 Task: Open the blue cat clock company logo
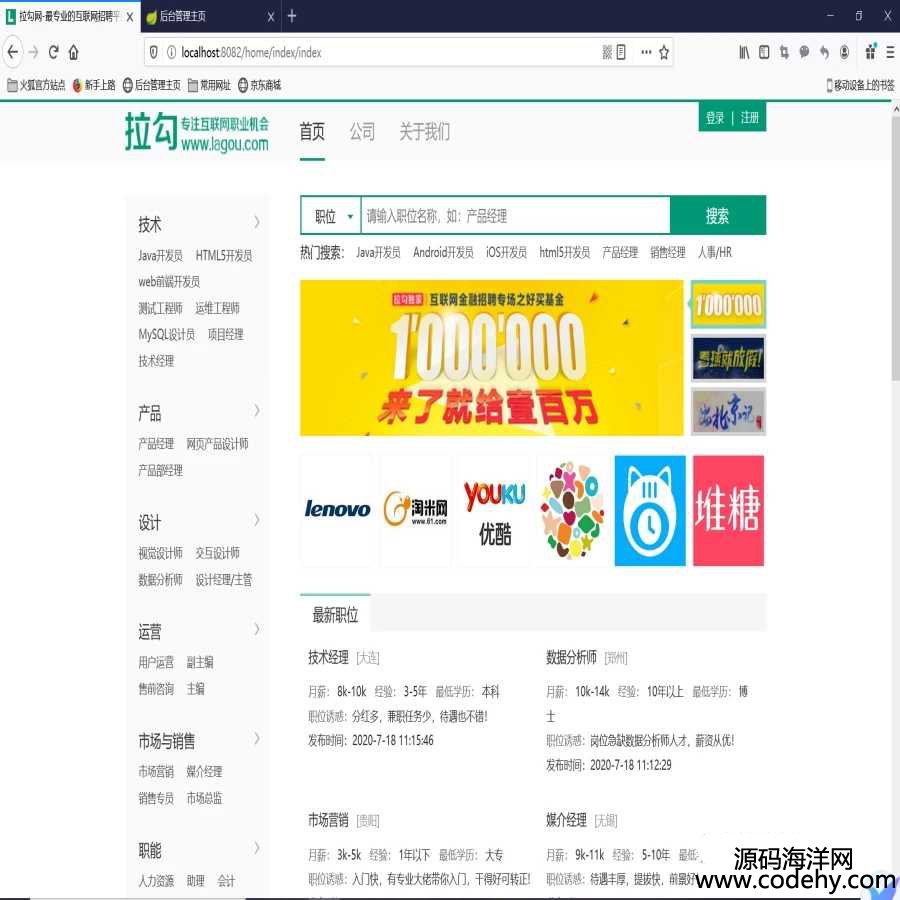click(650, 510)
